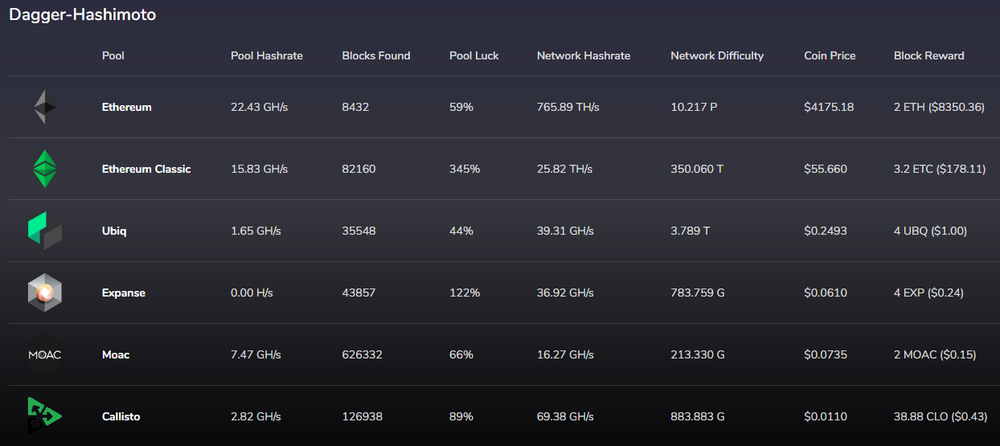Click the Pool Luck column header
The image size is (1000, 446).
[474, 56]
